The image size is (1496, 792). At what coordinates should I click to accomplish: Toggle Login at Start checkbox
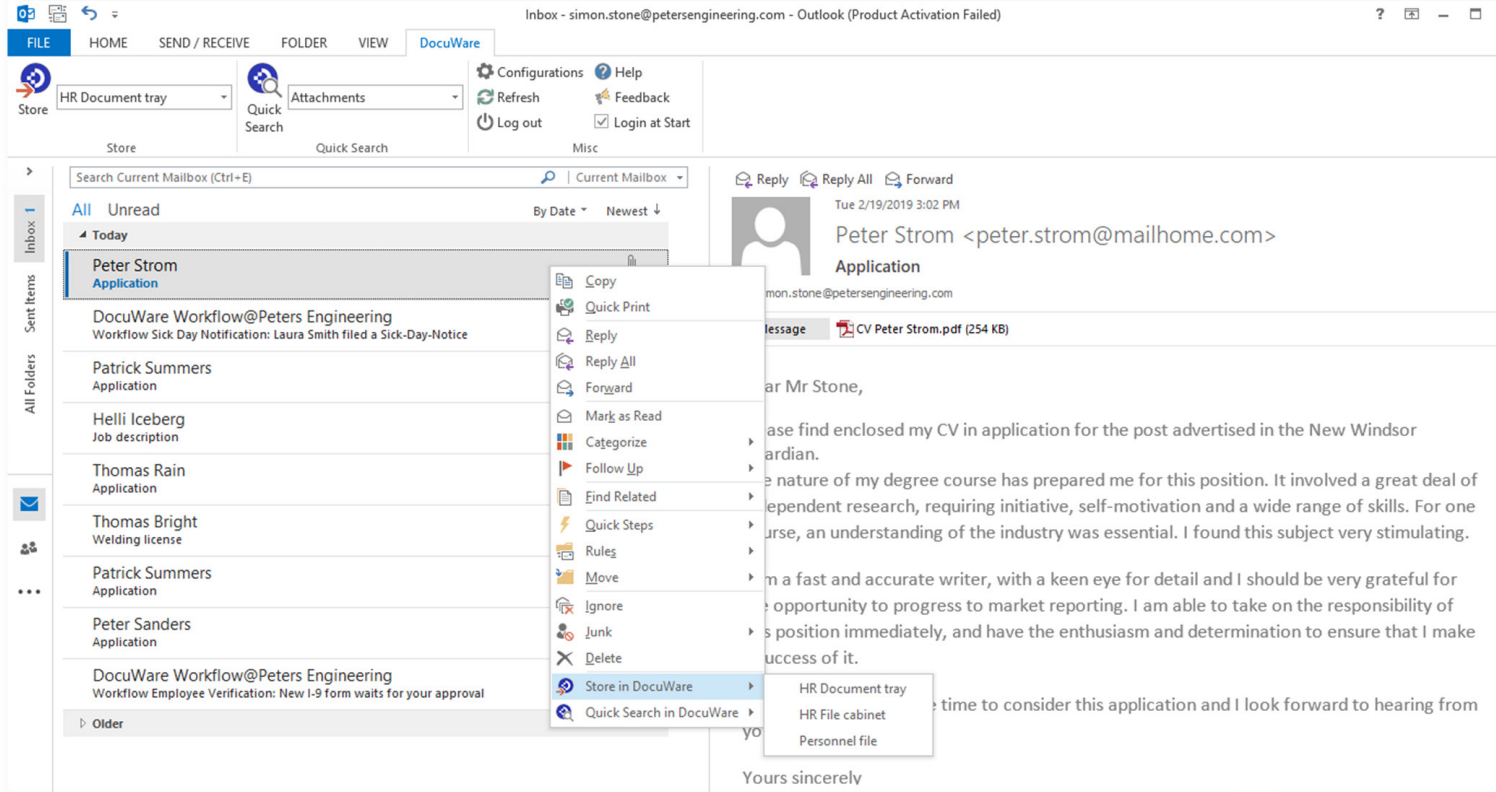pos(601,122)
